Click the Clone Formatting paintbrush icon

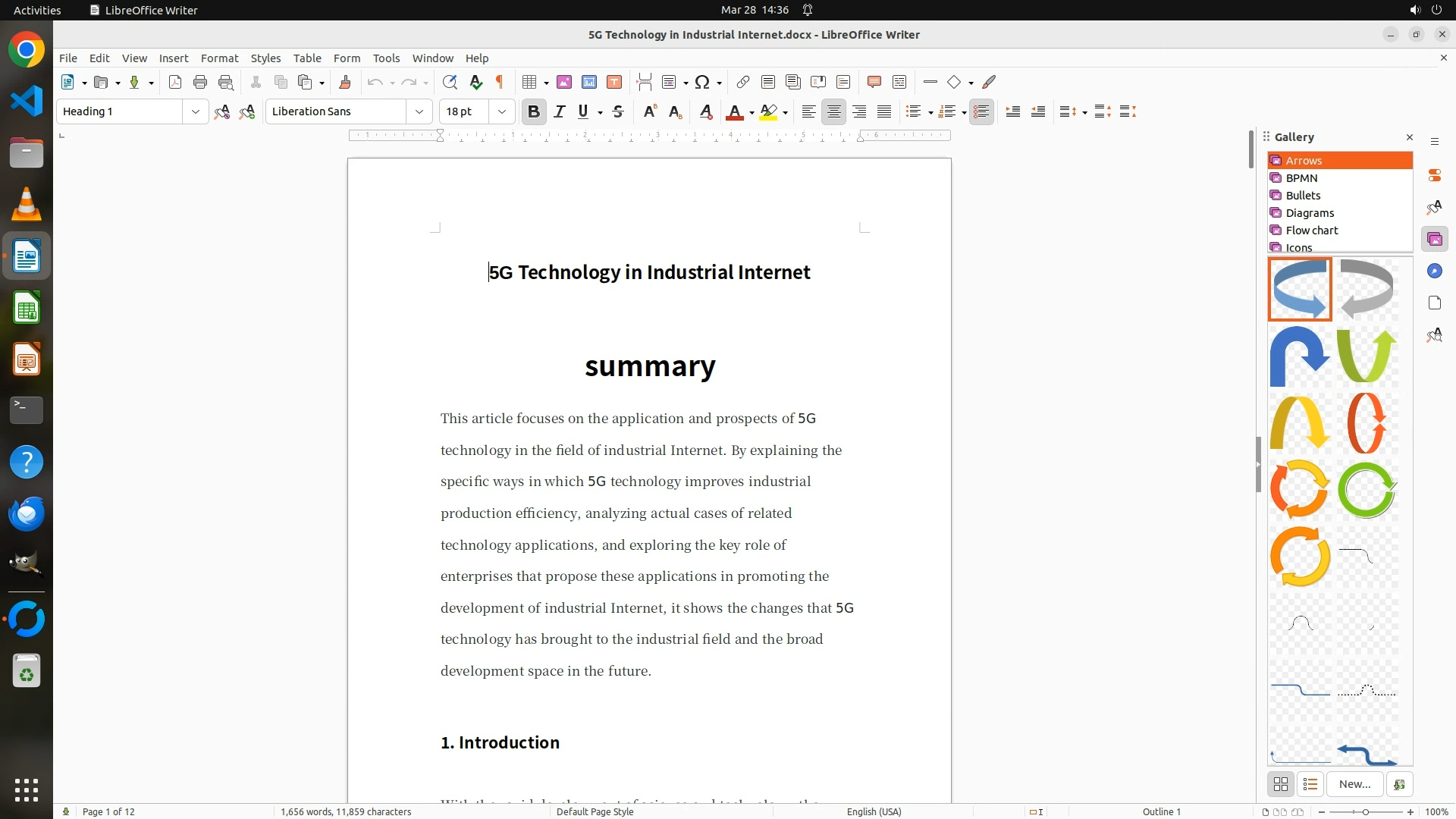[345, 82]
